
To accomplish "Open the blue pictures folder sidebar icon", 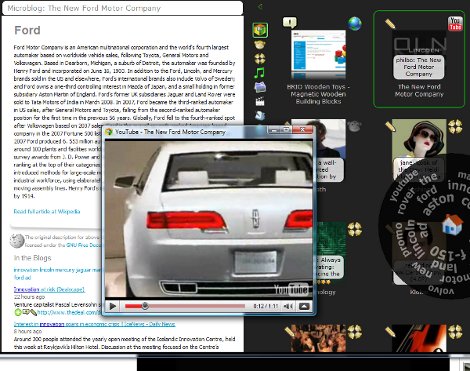I will [260, 87].
